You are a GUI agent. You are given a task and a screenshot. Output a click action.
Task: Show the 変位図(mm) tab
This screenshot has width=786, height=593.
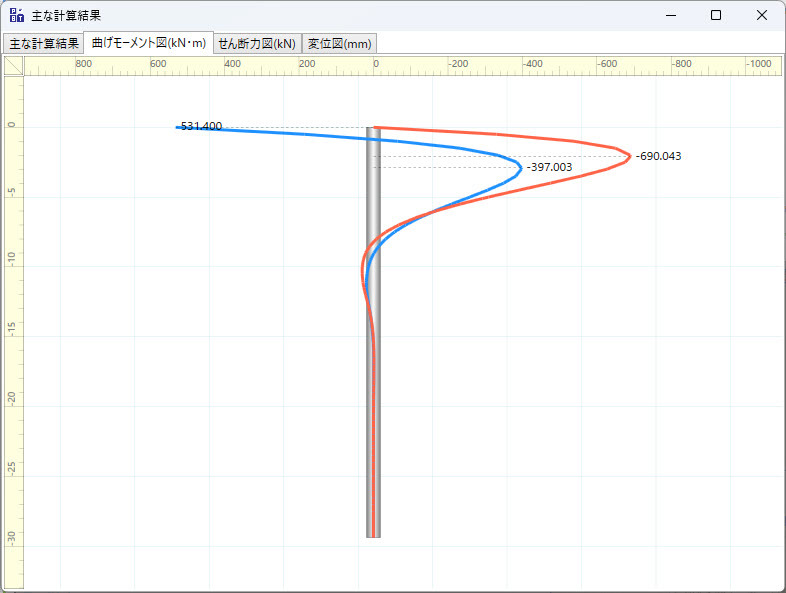339,43
